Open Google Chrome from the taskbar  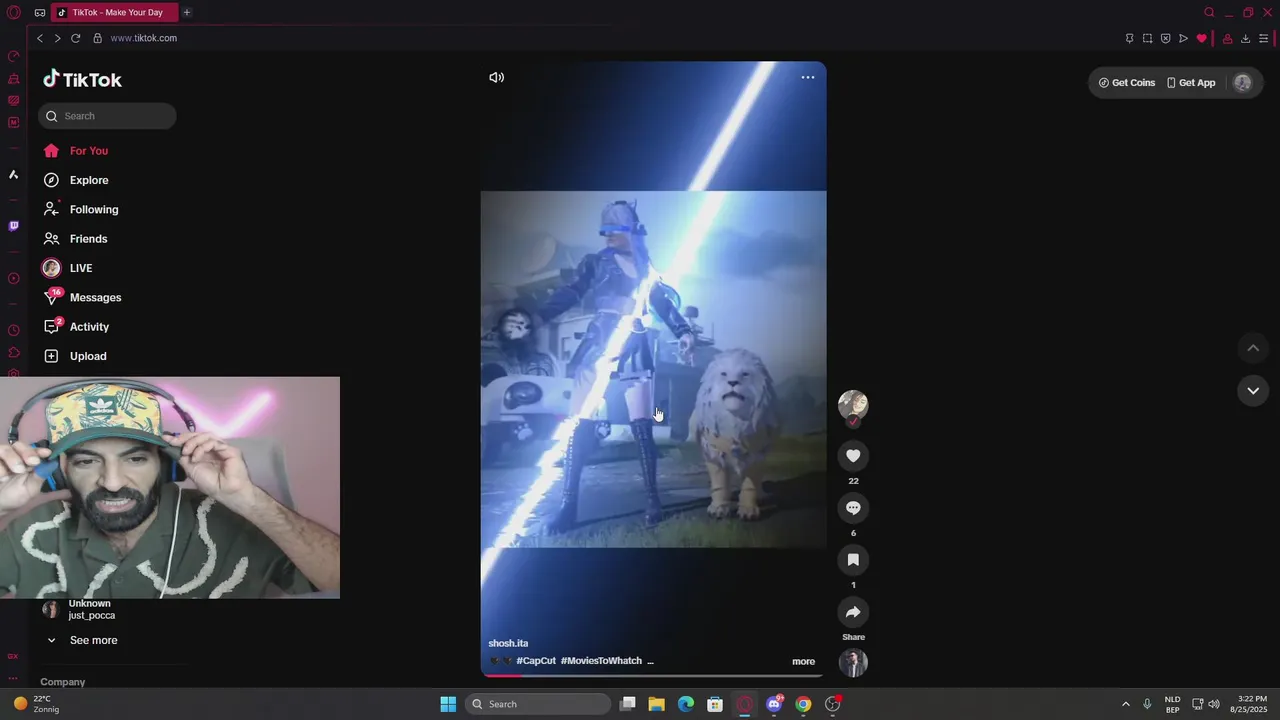click(803, 704)
